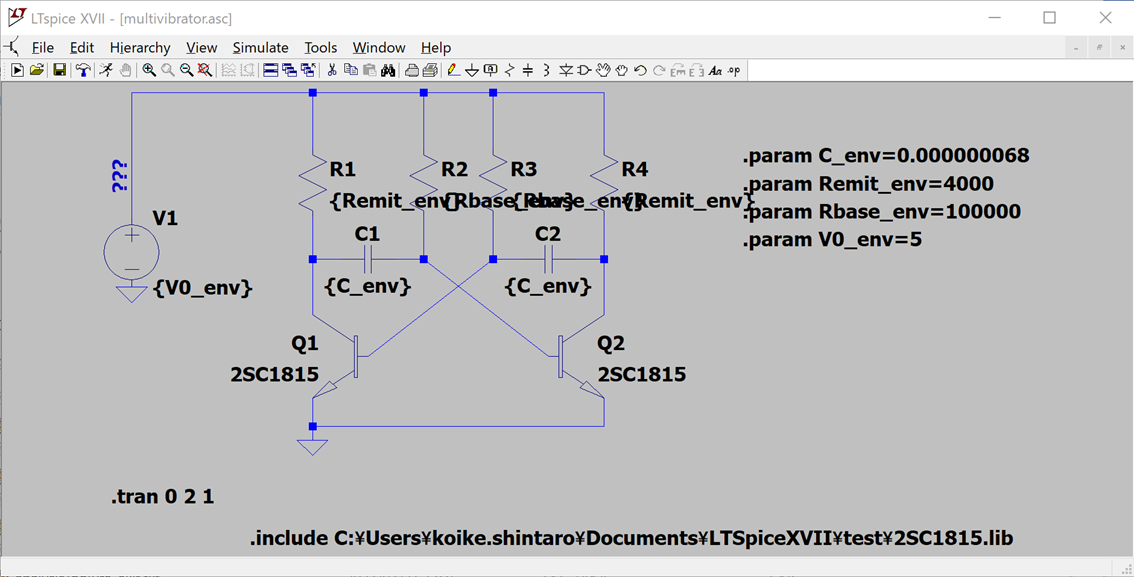This screenshot has width=1134, height=577.
Task: Click the .param Remit_env=4000 text
Action: (x=868, y=184)
